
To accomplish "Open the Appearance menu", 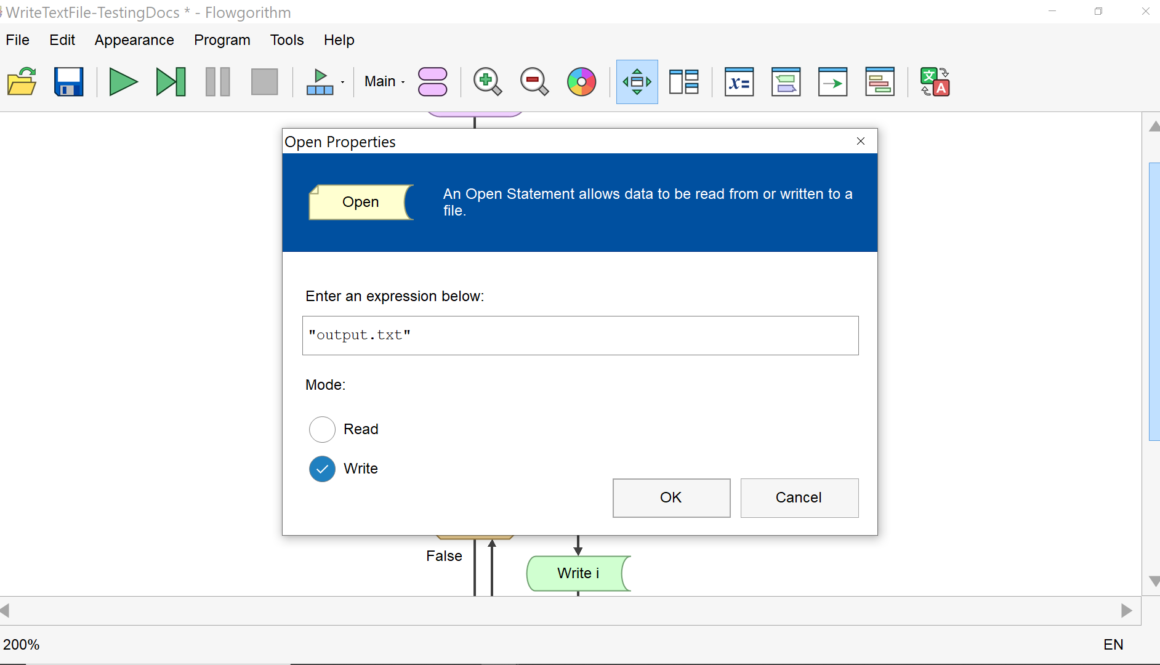I will point(134,40).
